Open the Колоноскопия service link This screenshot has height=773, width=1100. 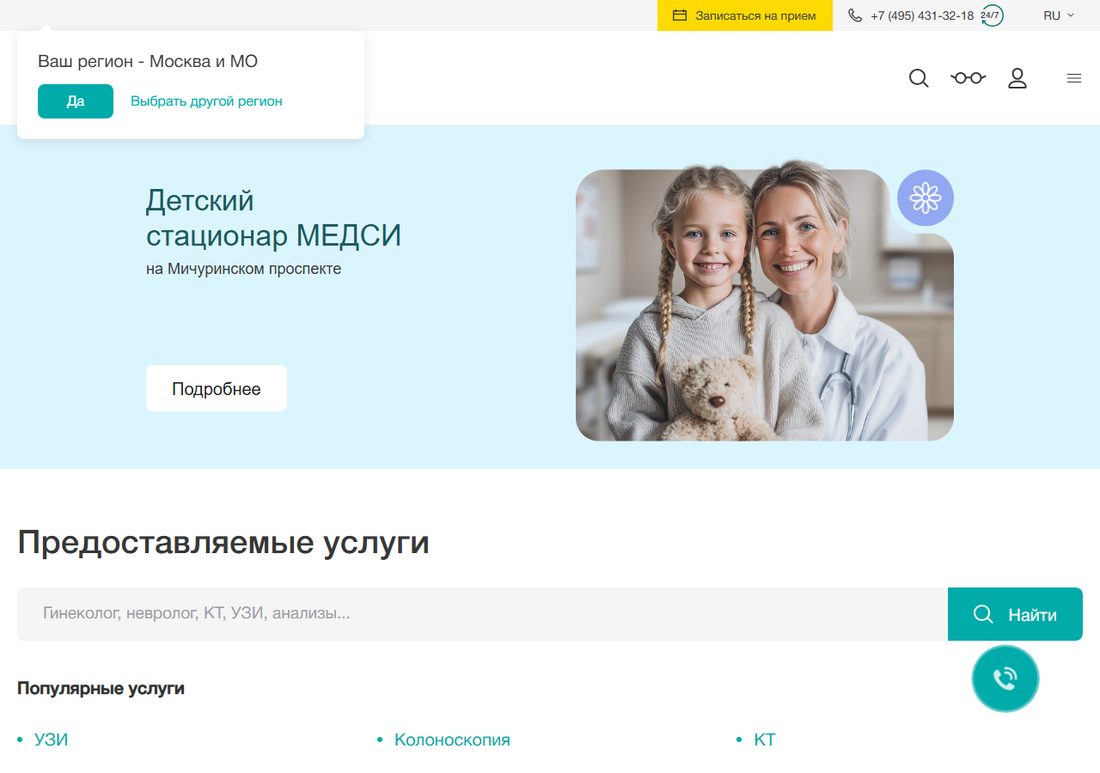click(452, 739)
